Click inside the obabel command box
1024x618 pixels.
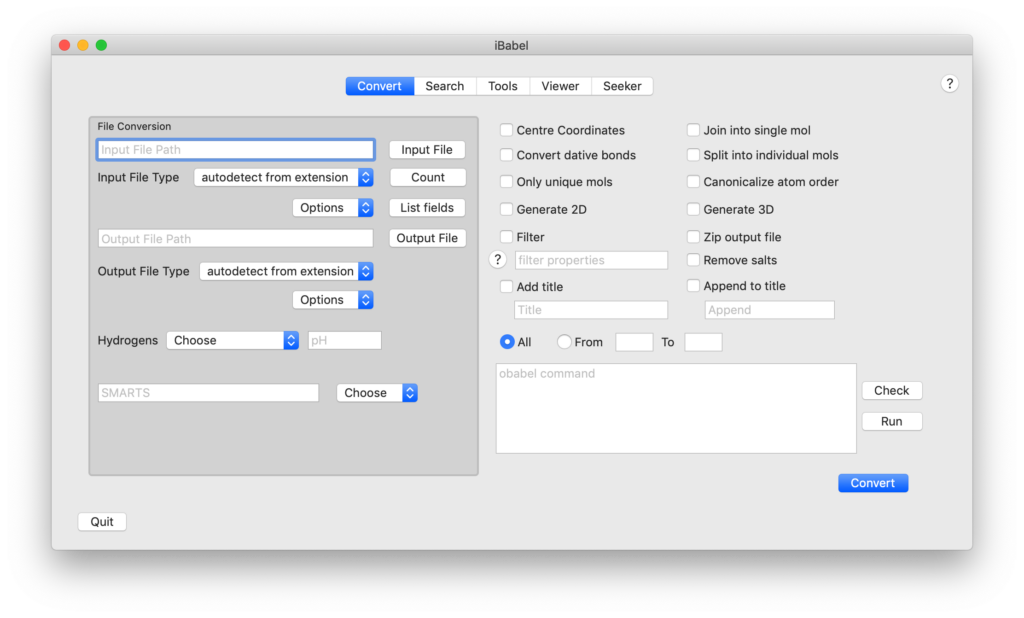676,408
